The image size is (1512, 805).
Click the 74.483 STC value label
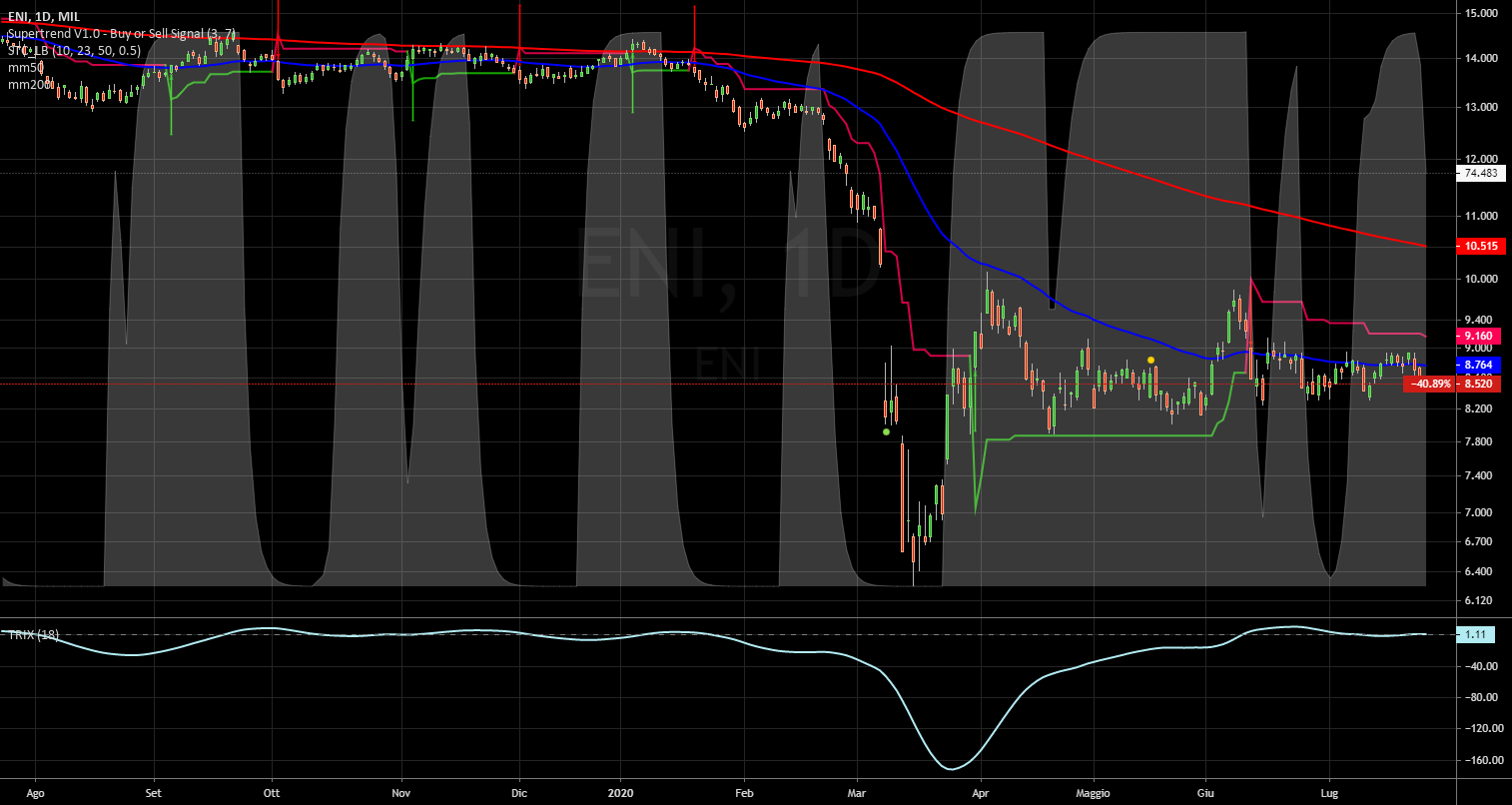click(x=1480, y=173)
